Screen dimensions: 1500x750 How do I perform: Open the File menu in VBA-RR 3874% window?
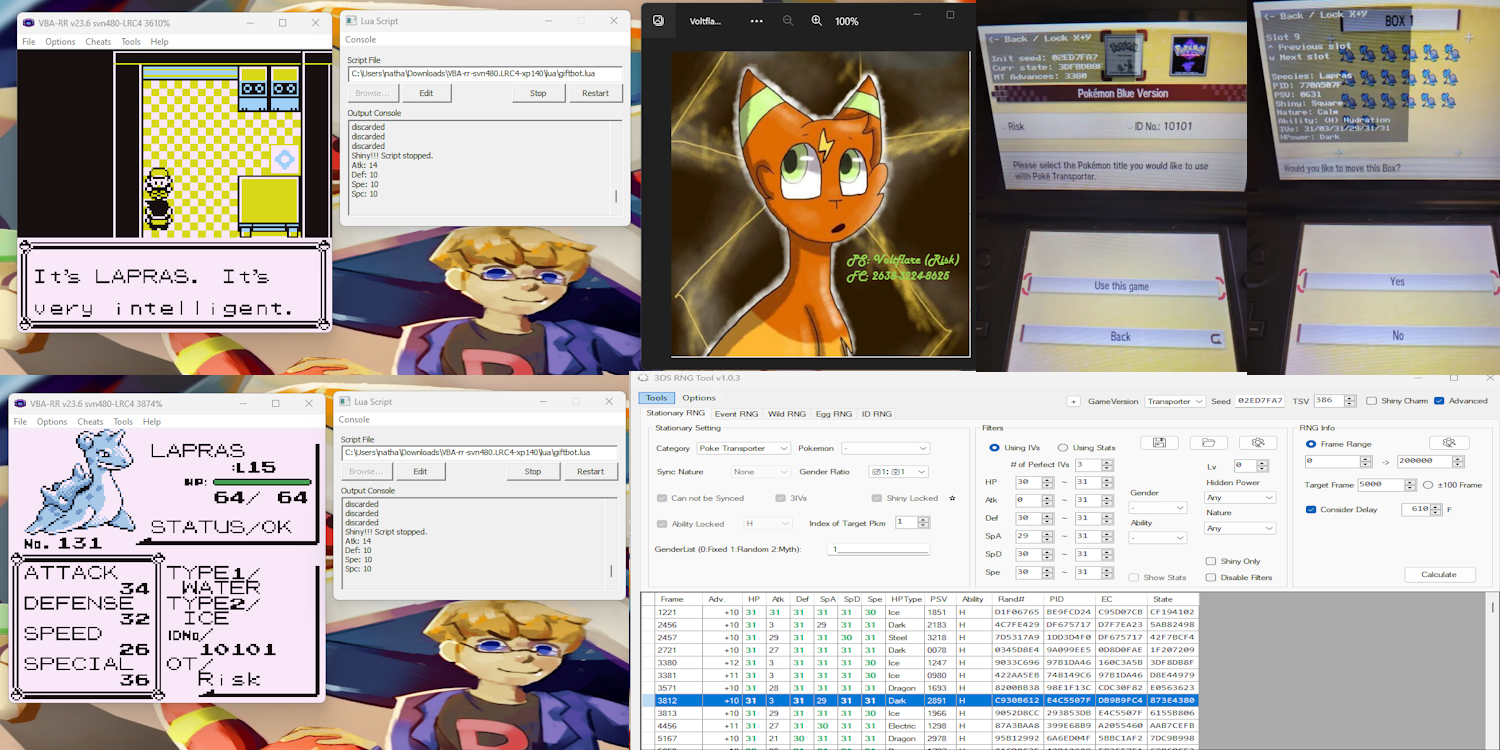click(20, 422)
